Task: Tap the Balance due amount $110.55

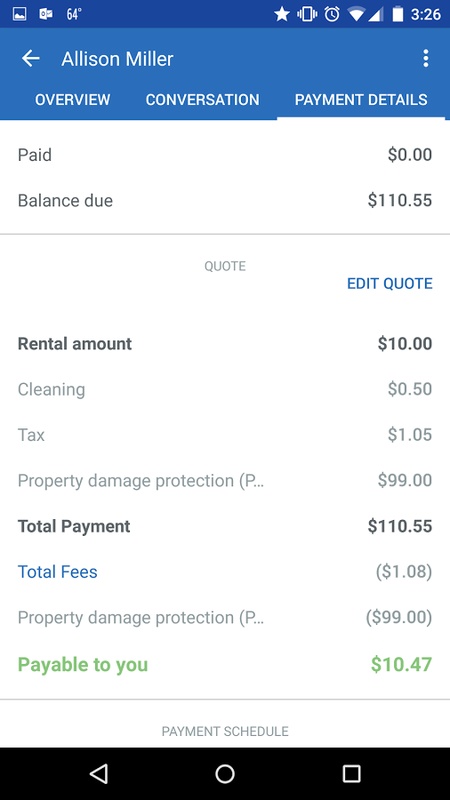Action: point(400,201)
